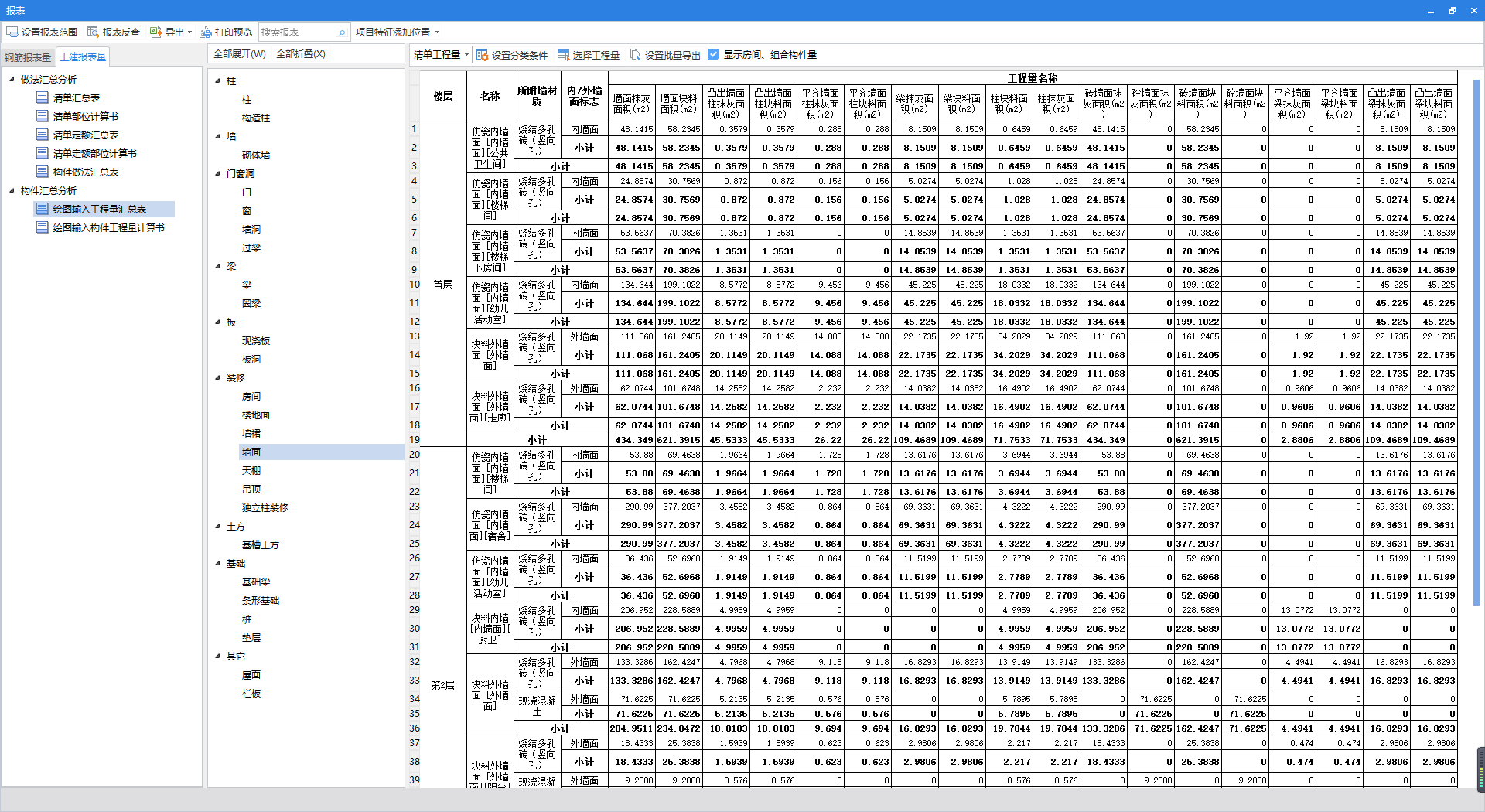
Task: Switch to the 土建报表量 tab
Action: (83, 56)
